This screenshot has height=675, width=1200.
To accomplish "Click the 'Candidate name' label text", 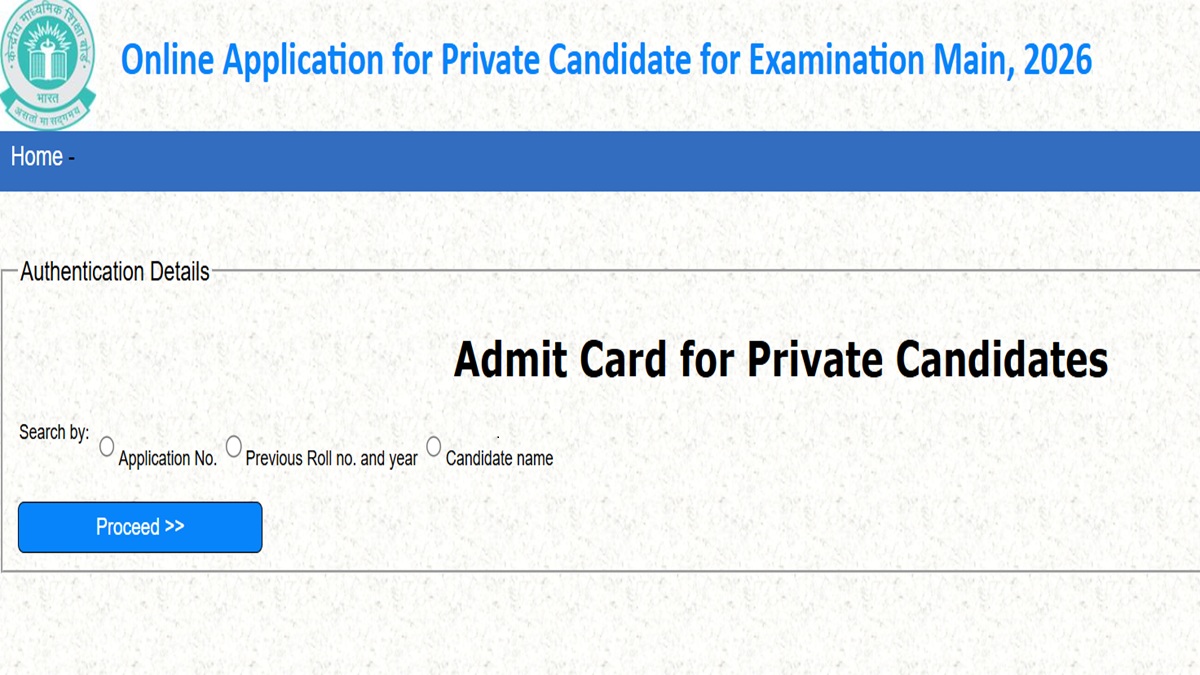I will click(x=499, y=459).
